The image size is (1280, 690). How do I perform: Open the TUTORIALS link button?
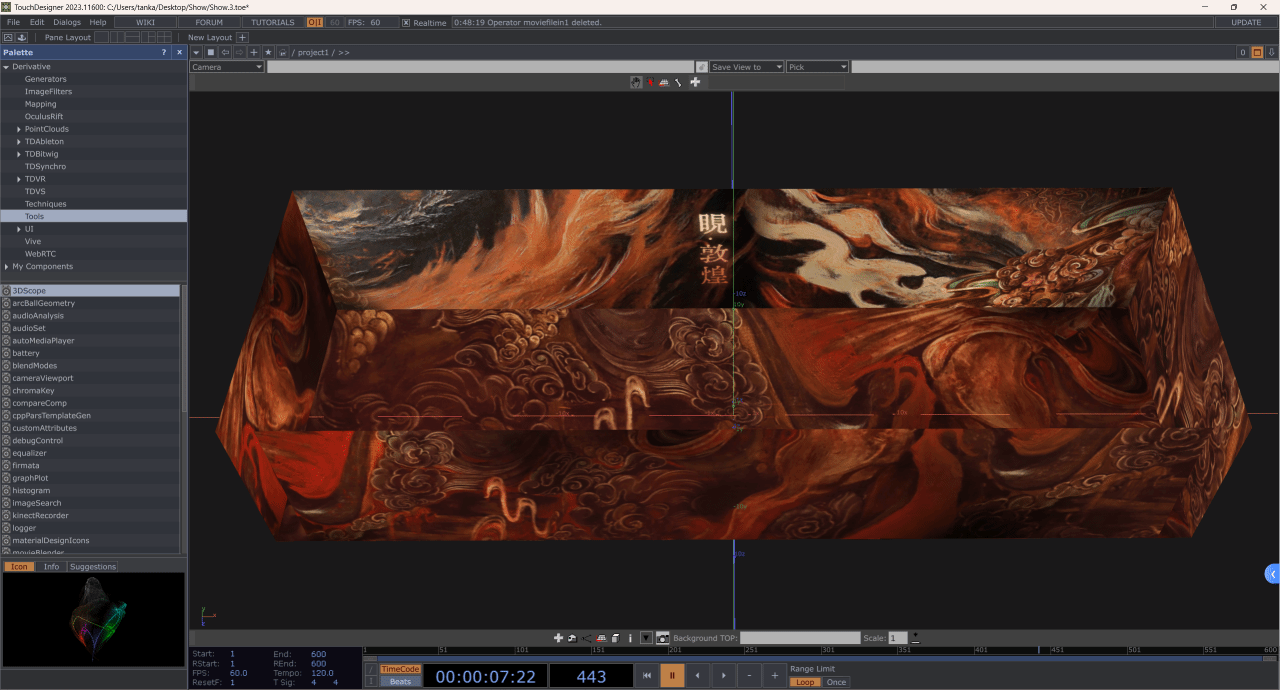click(273, 22)
